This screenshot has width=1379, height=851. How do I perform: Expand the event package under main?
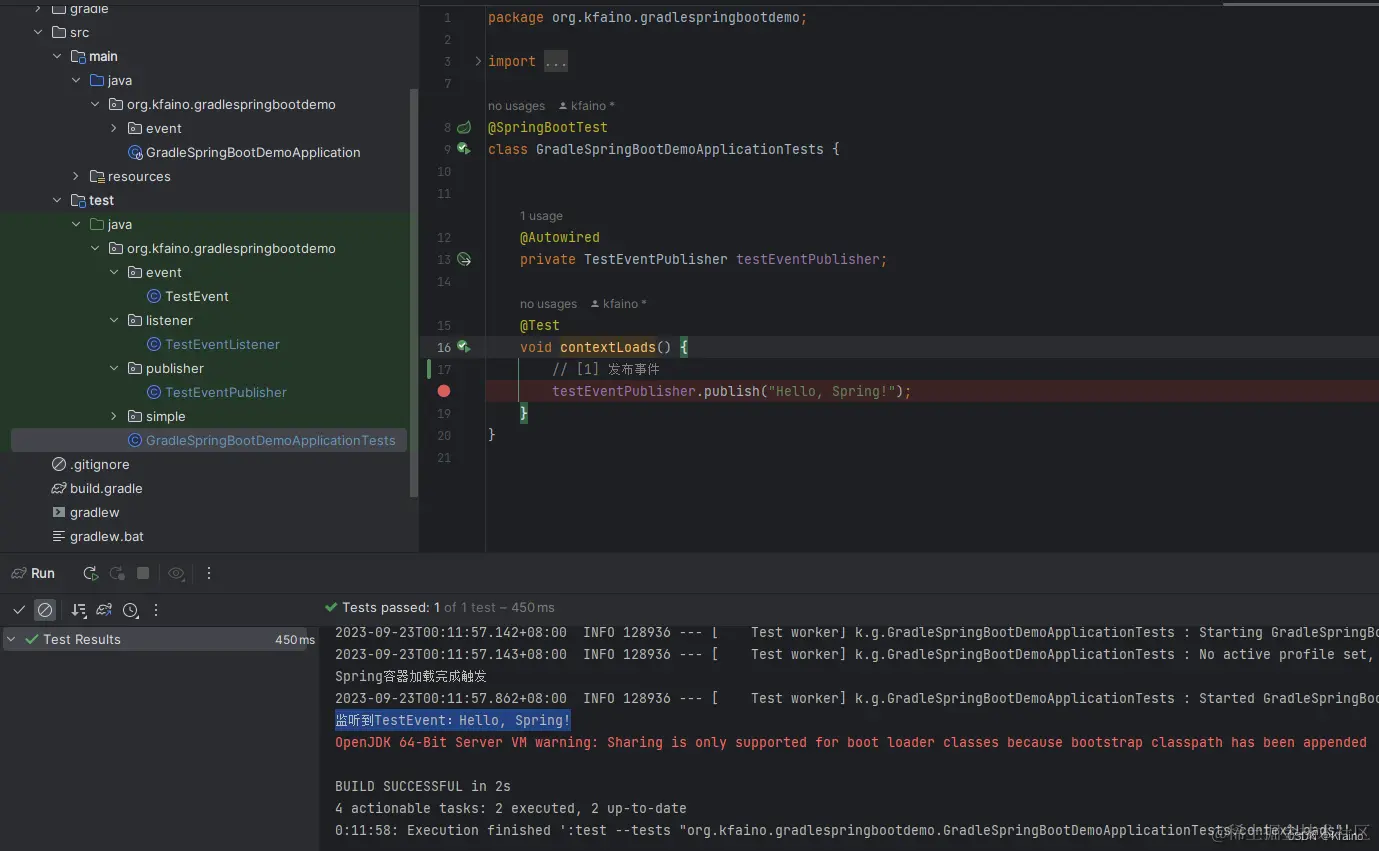pyautogui.click(x=114, y=128)
